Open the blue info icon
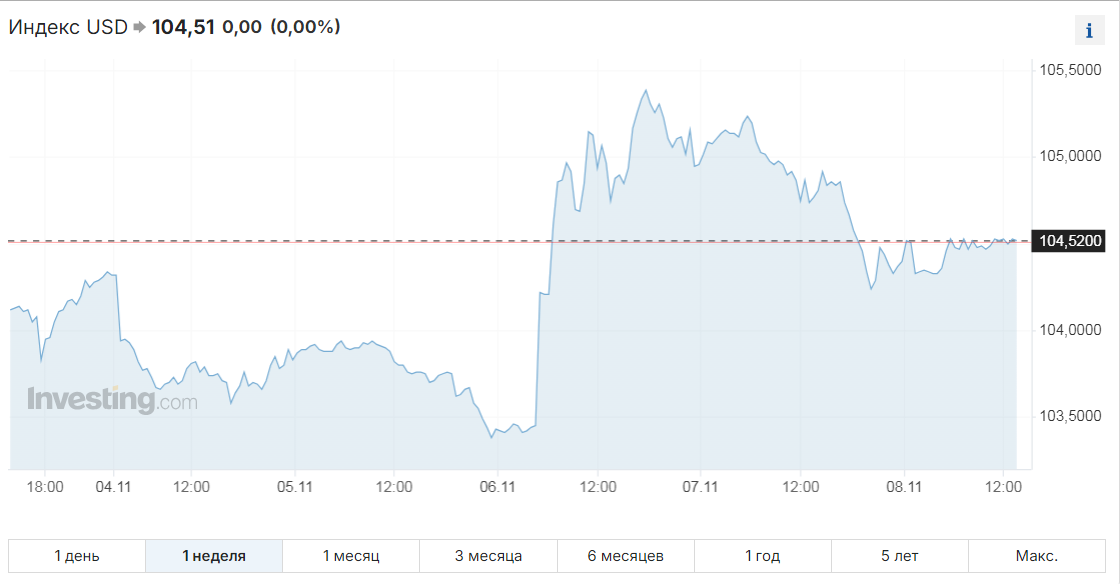The height and width of the screenshot is (587, 1120). pos(1089,30)
